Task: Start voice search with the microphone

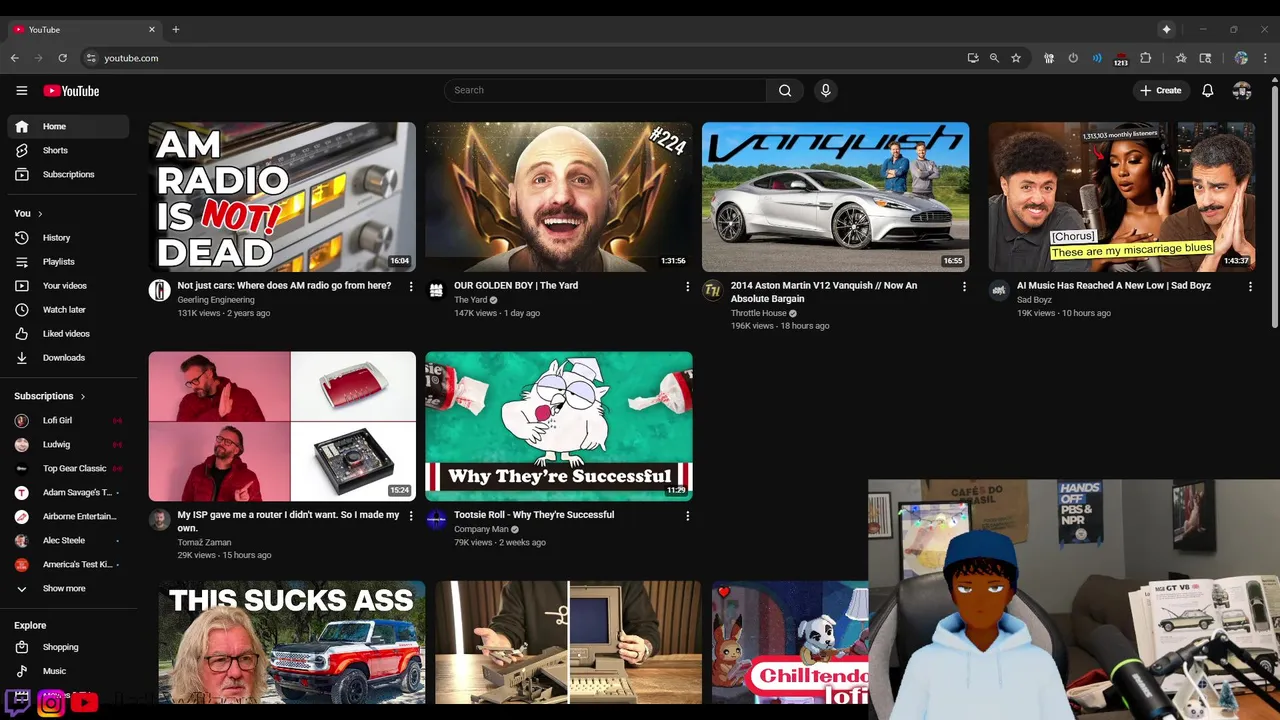Action: click(x=825, y=90)
